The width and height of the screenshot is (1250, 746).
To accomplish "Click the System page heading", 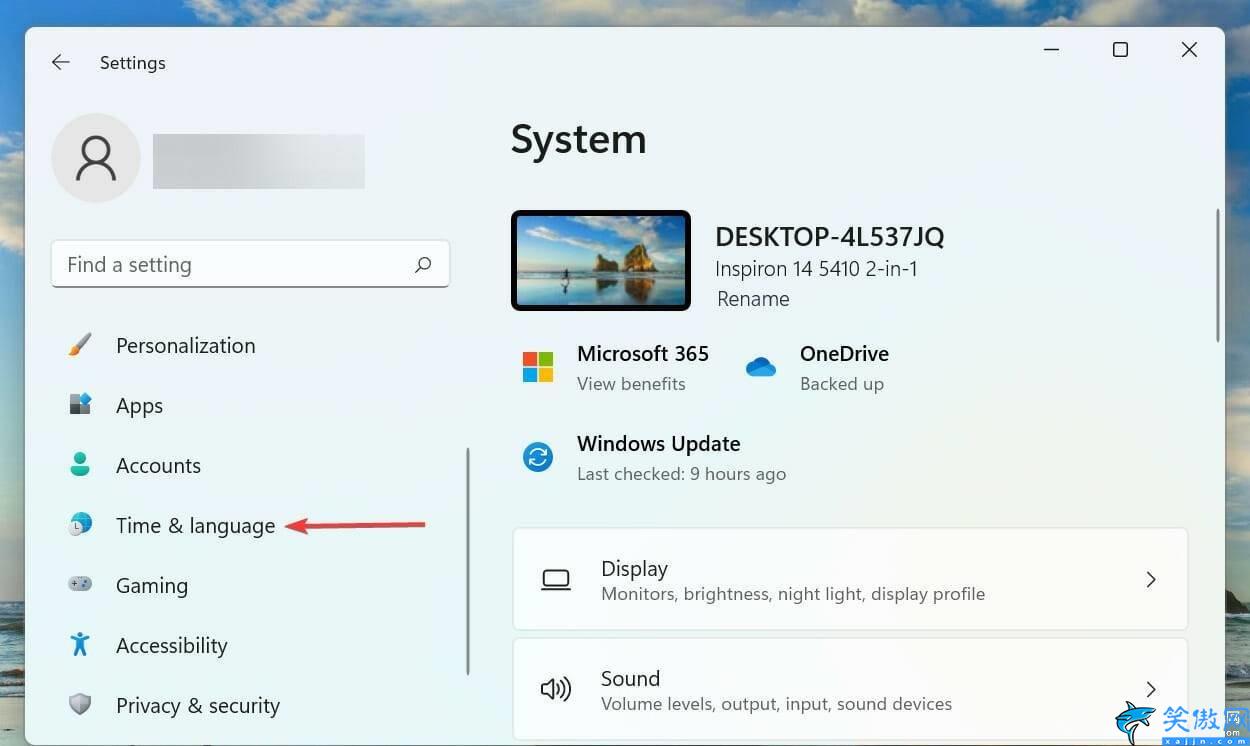I will [578, 139].
